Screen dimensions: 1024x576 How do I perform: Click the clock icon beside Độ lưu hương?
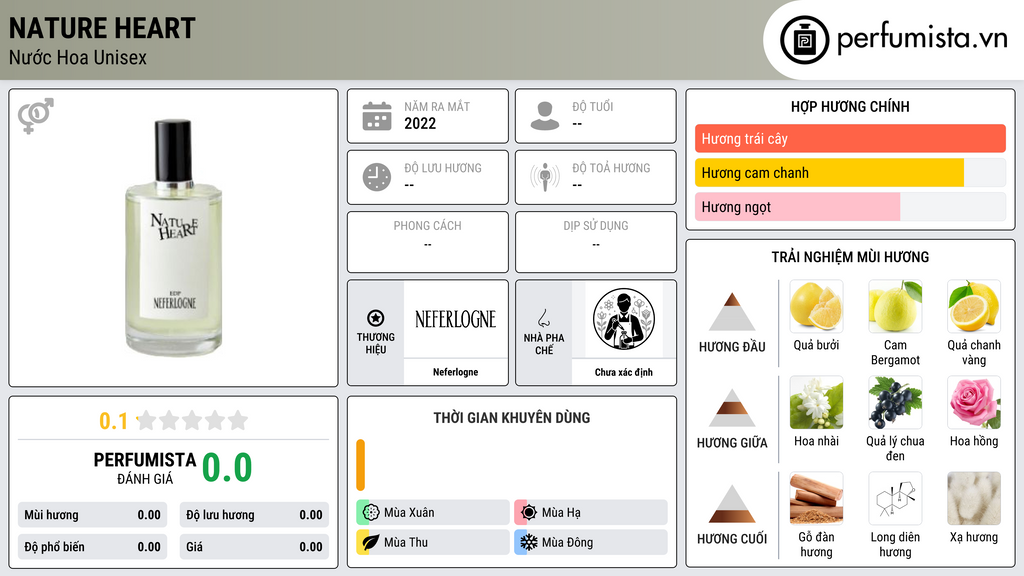[x=377, y=177]
